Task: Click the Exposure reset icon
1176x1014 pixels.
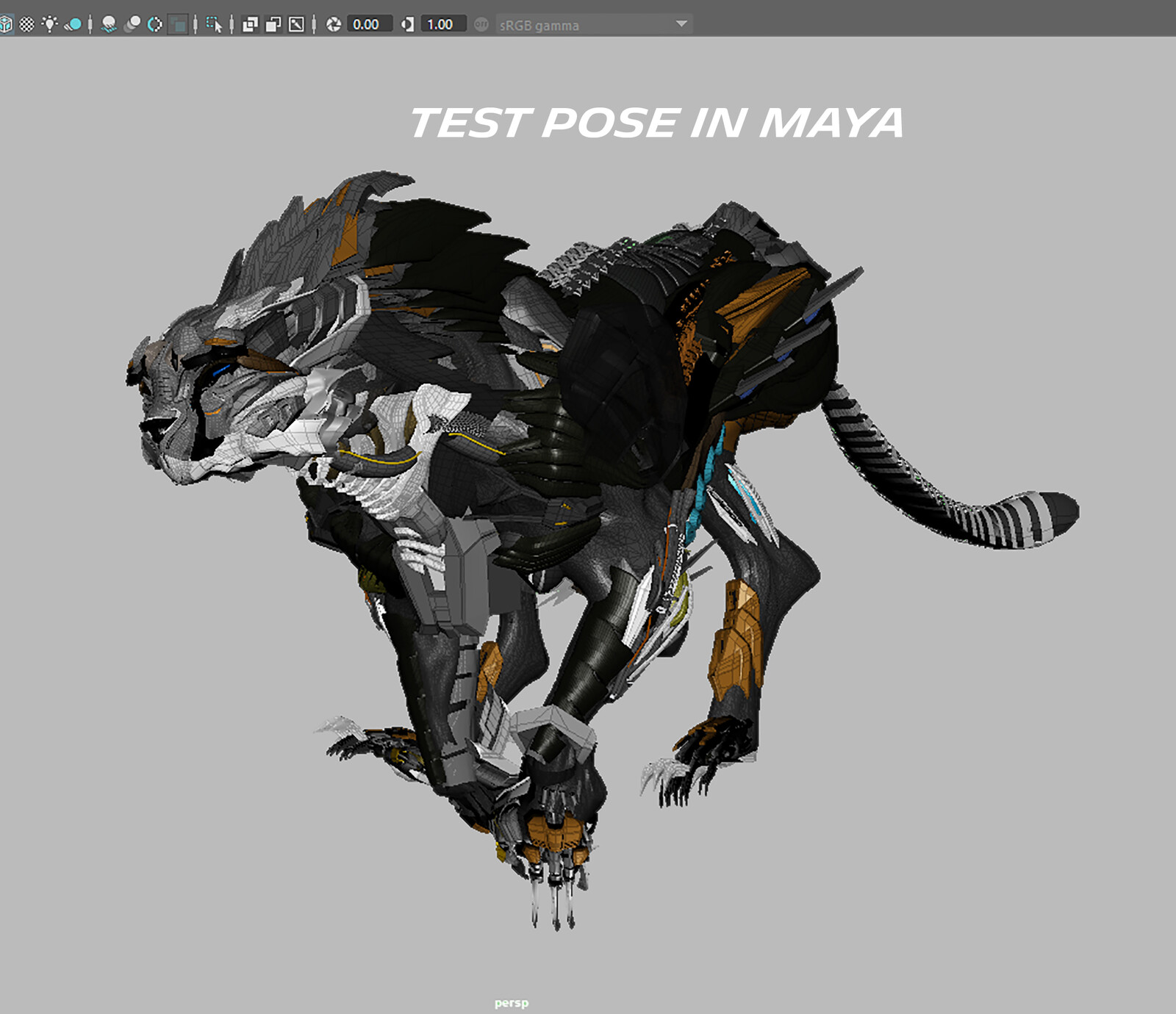Action: coord(334,24)
